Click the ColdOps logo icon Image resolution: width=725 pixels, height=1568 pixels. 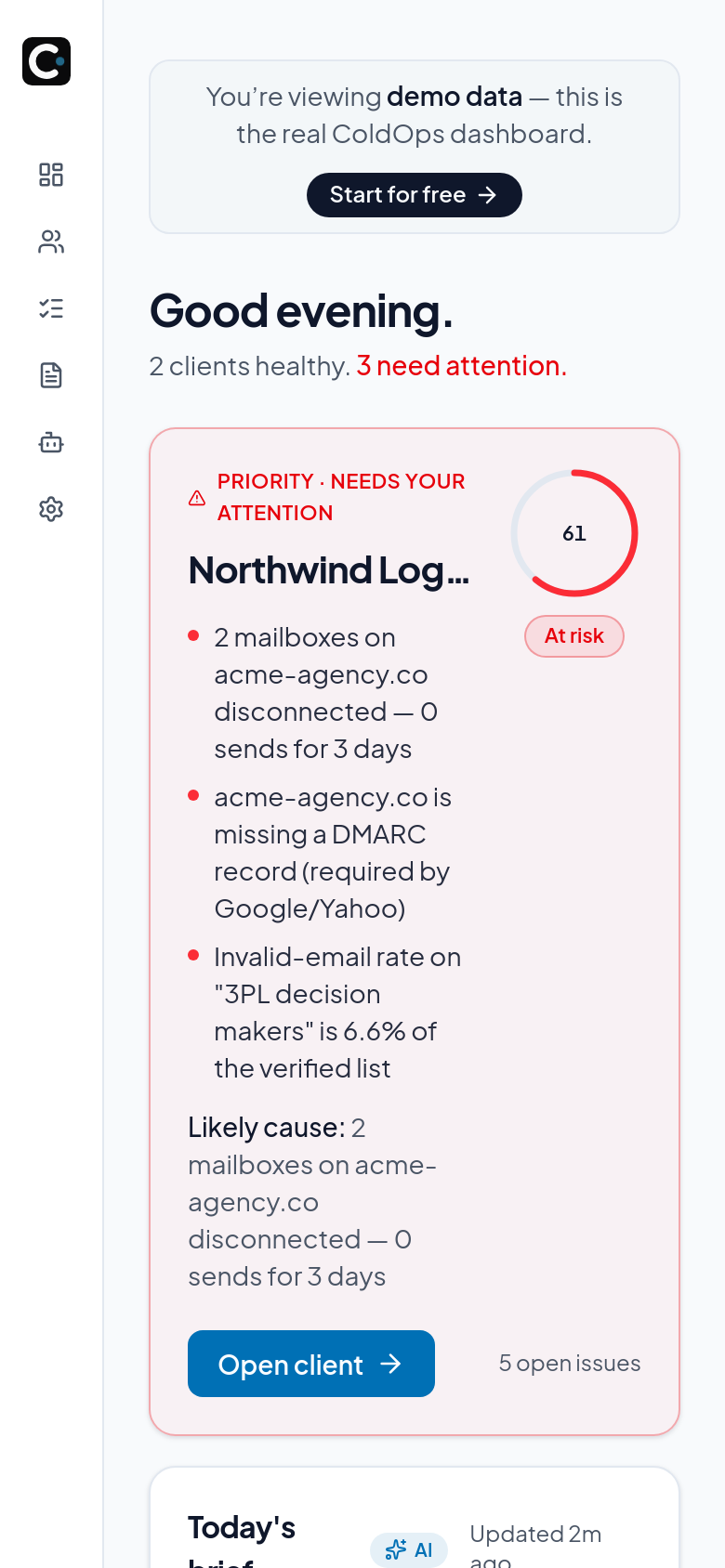pyautogui.click(x=46, y=61)
